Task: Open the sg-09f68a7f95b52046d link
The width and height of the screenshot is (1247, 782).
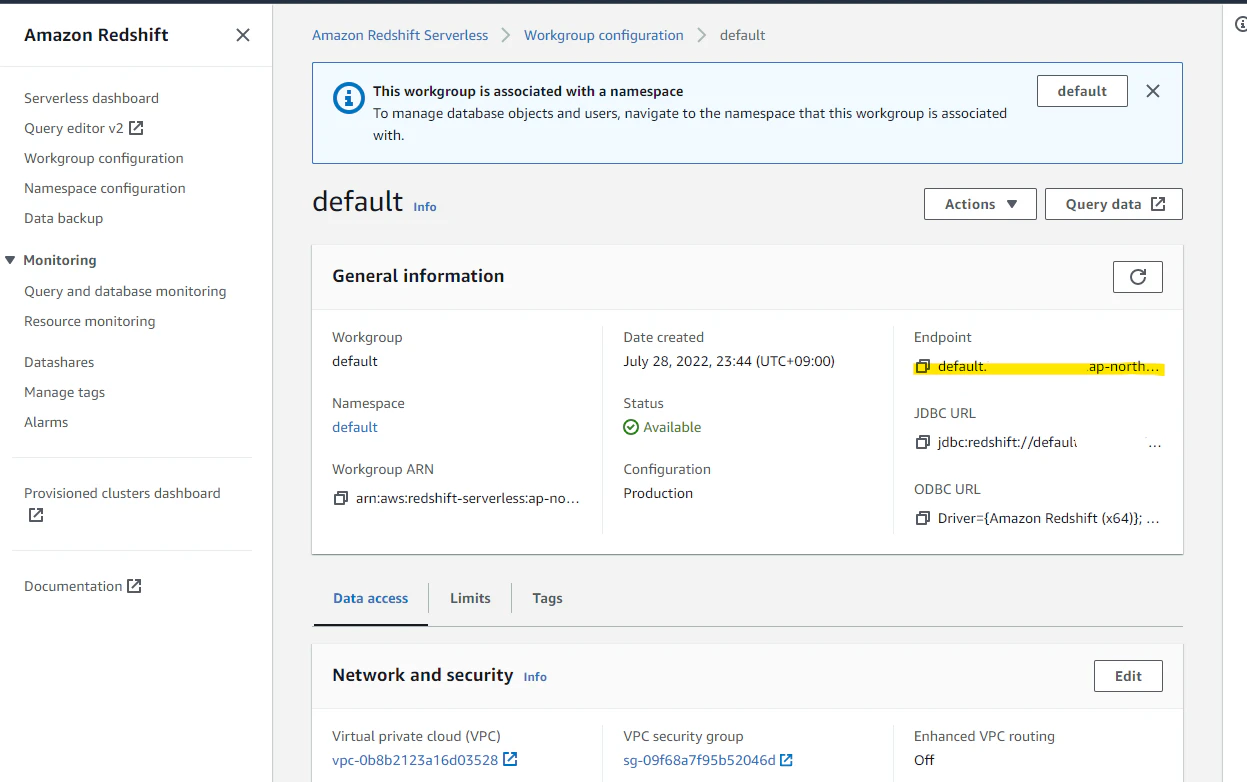Action: click(x=699, y=760)
